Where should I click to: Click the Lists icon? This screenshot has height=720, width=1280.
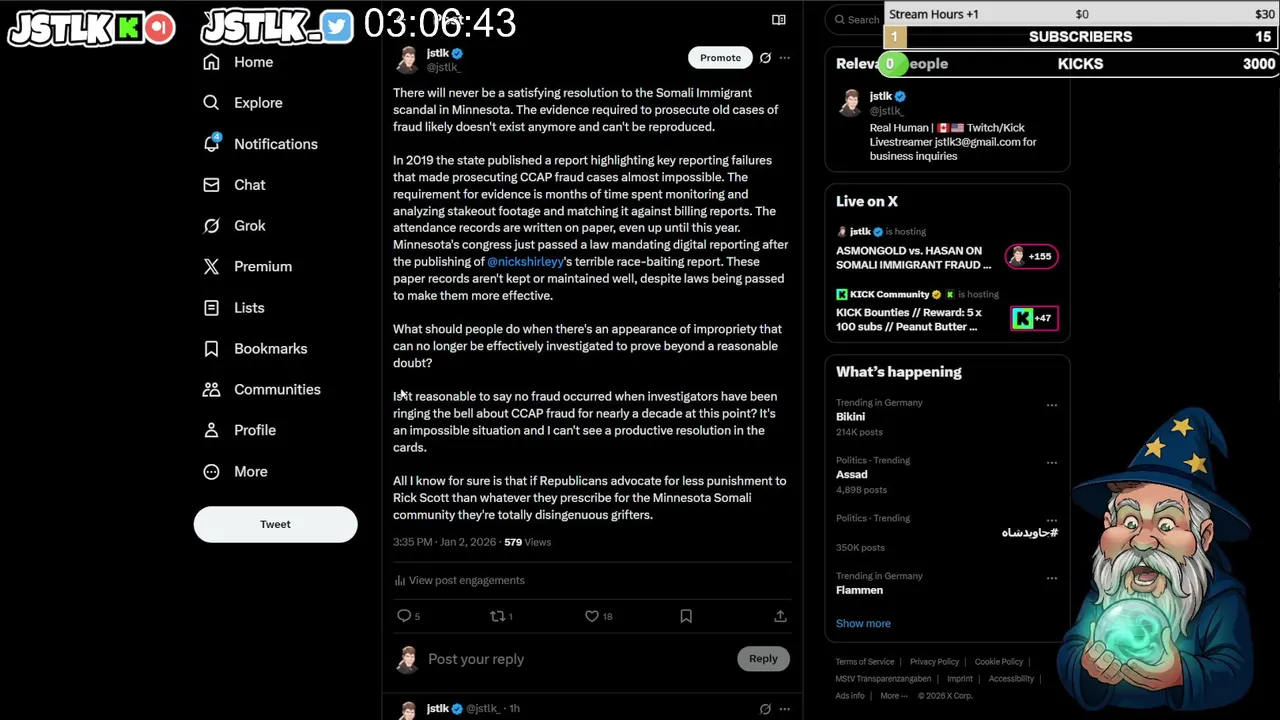[211, 308]
